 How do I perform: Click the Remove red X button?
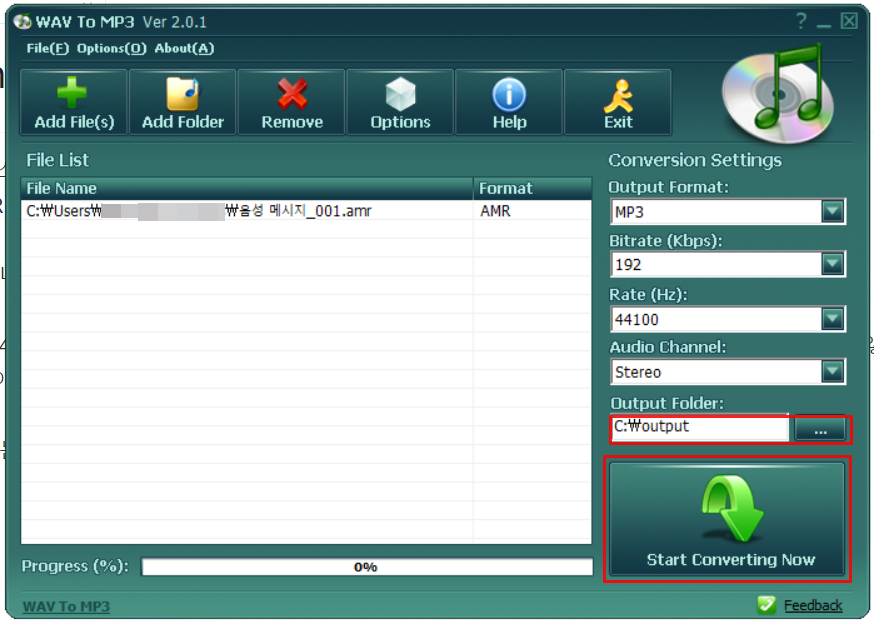(x=292, y=103)
